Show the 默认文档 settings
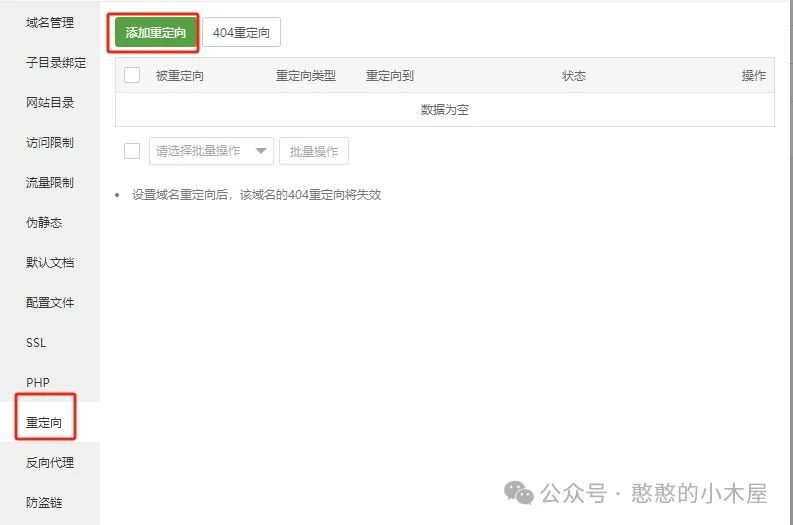Image resolution: width=793 pixels, height=525 pixels. (x=50, y=262)
